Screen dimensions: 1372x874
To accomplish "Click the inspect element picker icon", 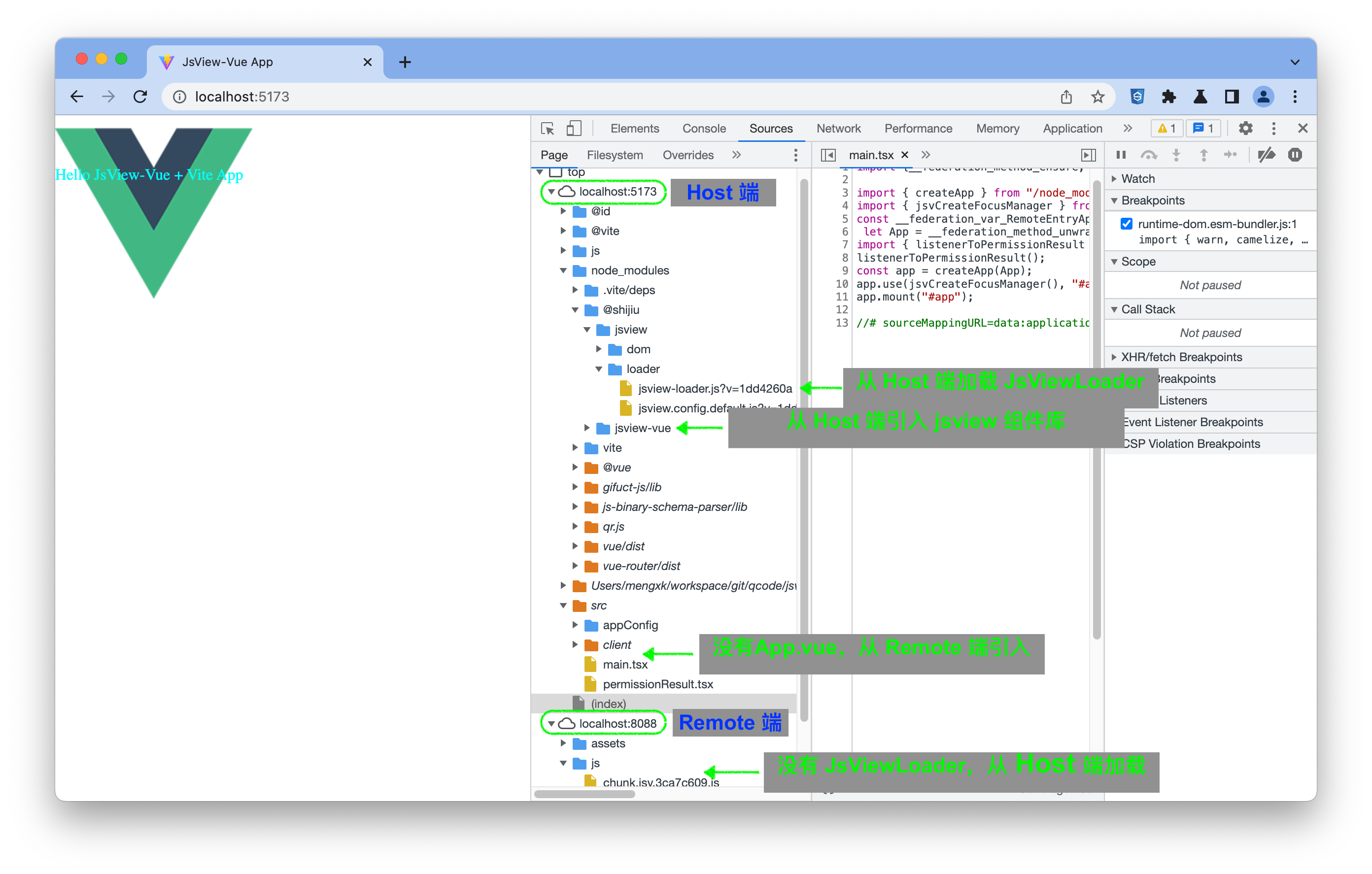I will click(x=548, y=129).
